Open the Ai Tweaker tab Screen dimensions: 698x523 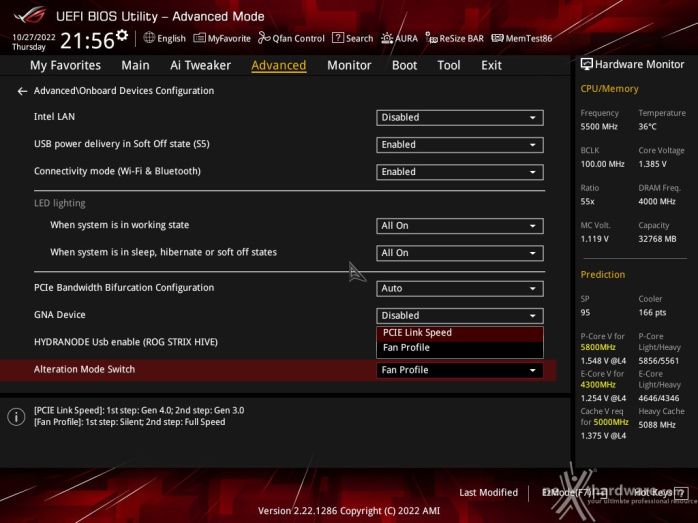click(x=200, y=65)
